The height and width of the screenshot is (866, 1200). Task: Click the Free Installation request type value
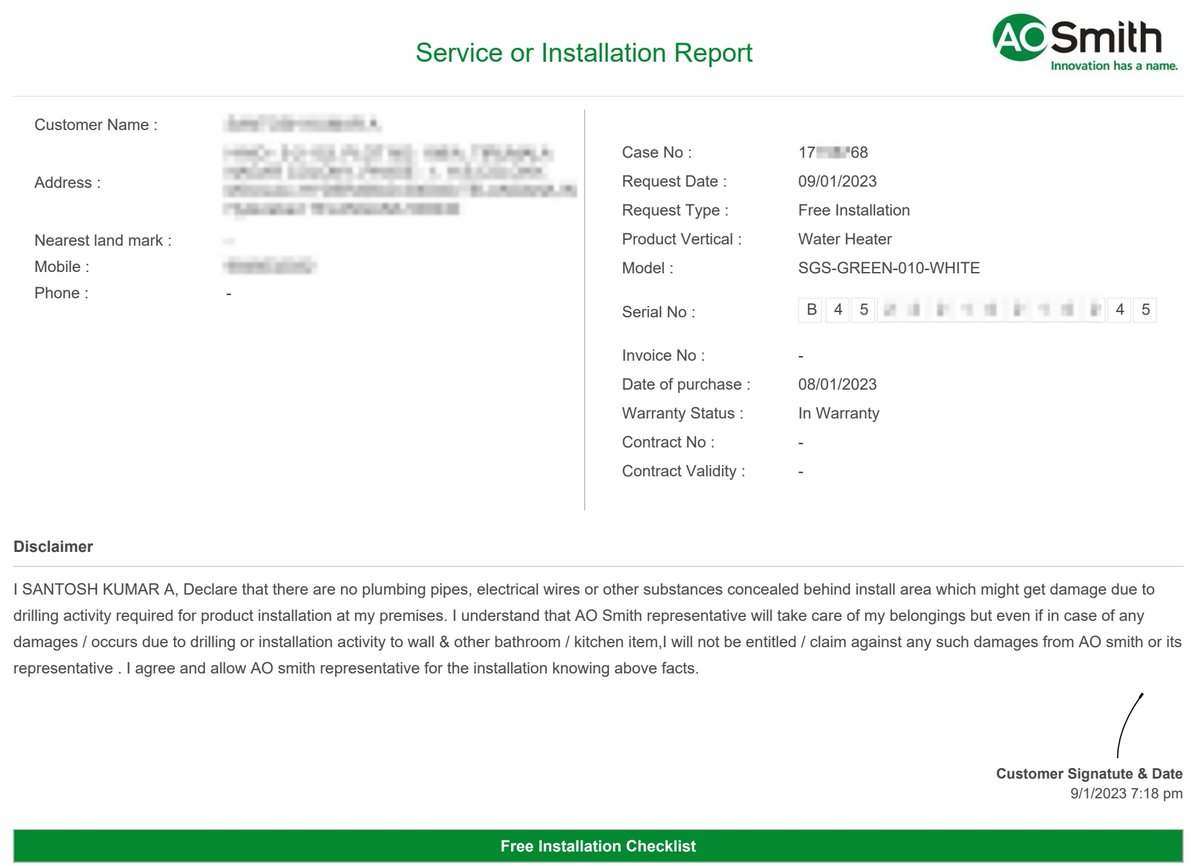(854, 211)
